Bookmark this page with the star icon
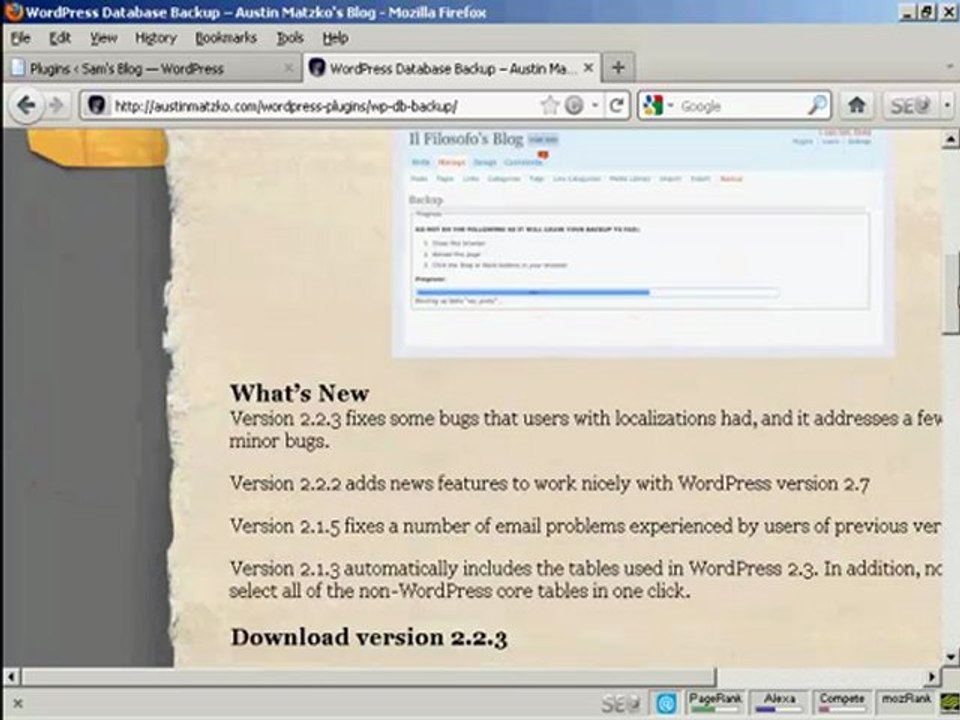 (x=550, y=106)
